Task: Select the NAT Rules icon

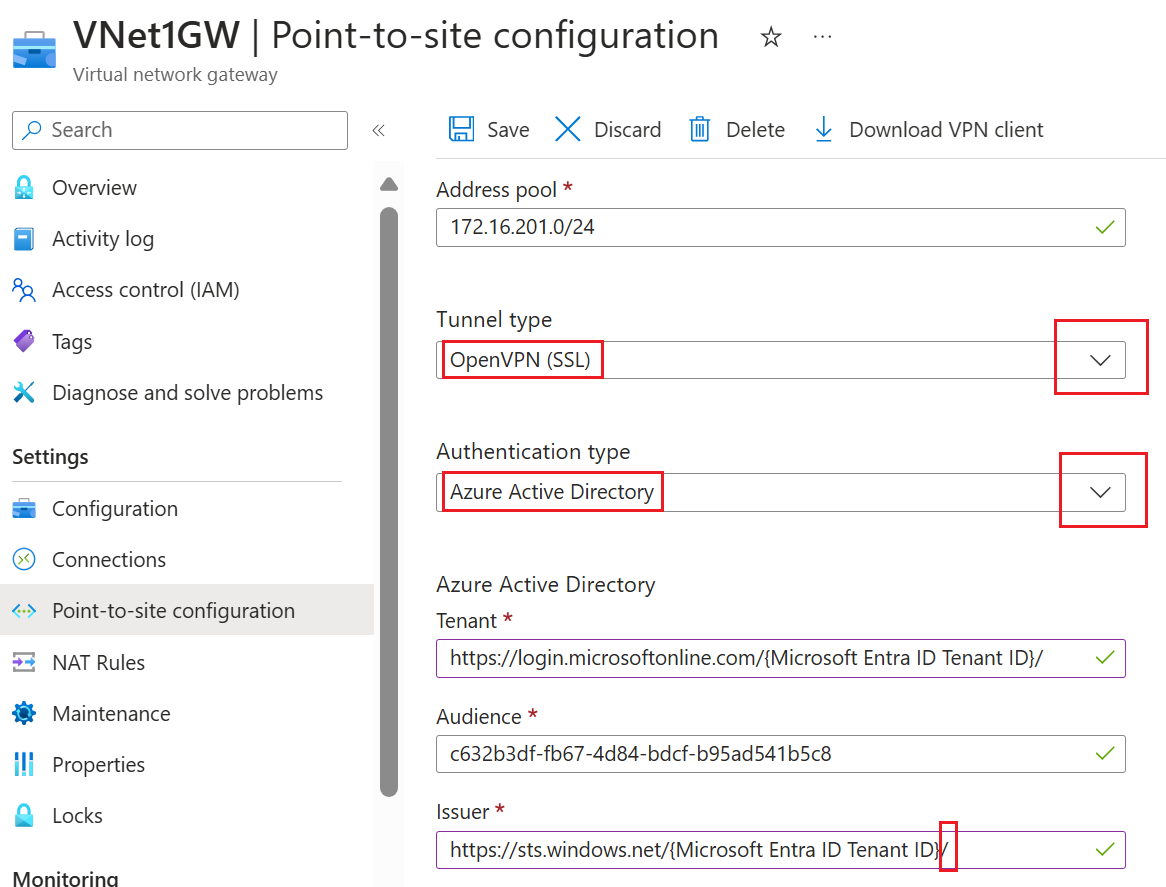Action: click(24, 662)
